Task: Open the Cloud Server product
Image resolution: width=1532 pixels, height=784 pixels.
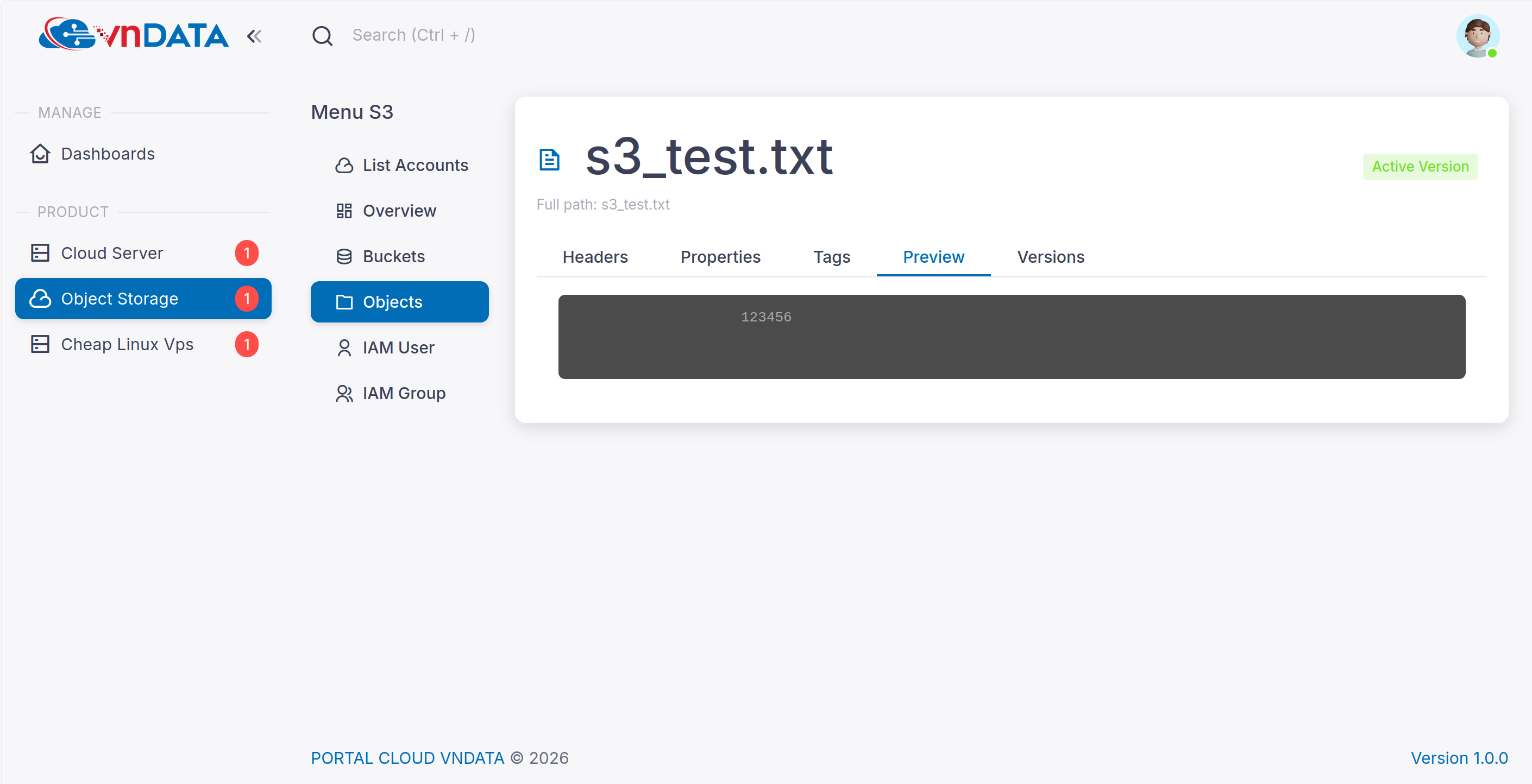Action: click(x=112, y=253)
